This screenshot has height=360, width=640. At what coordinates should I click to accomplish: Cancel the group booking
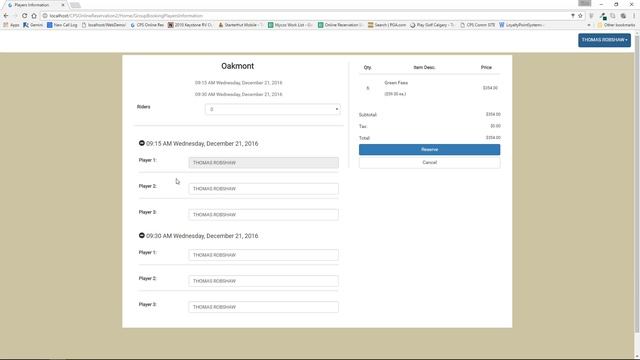pos(429,162)
